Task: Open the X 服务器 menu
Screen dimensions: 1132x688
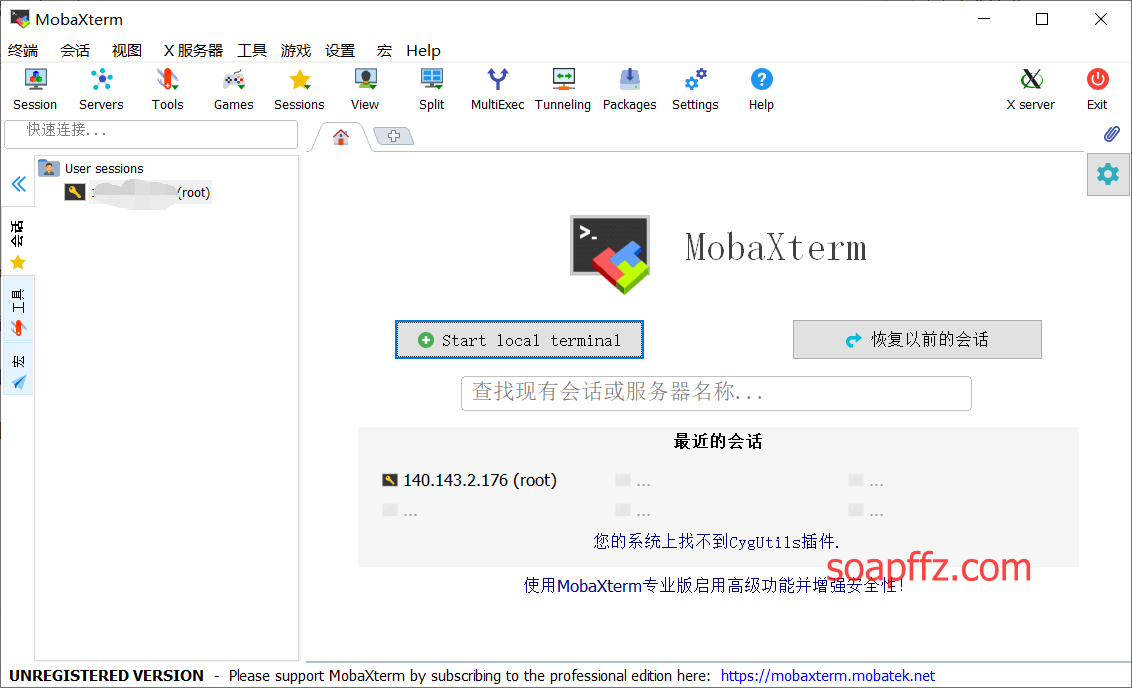Action: tap(193, 51)
